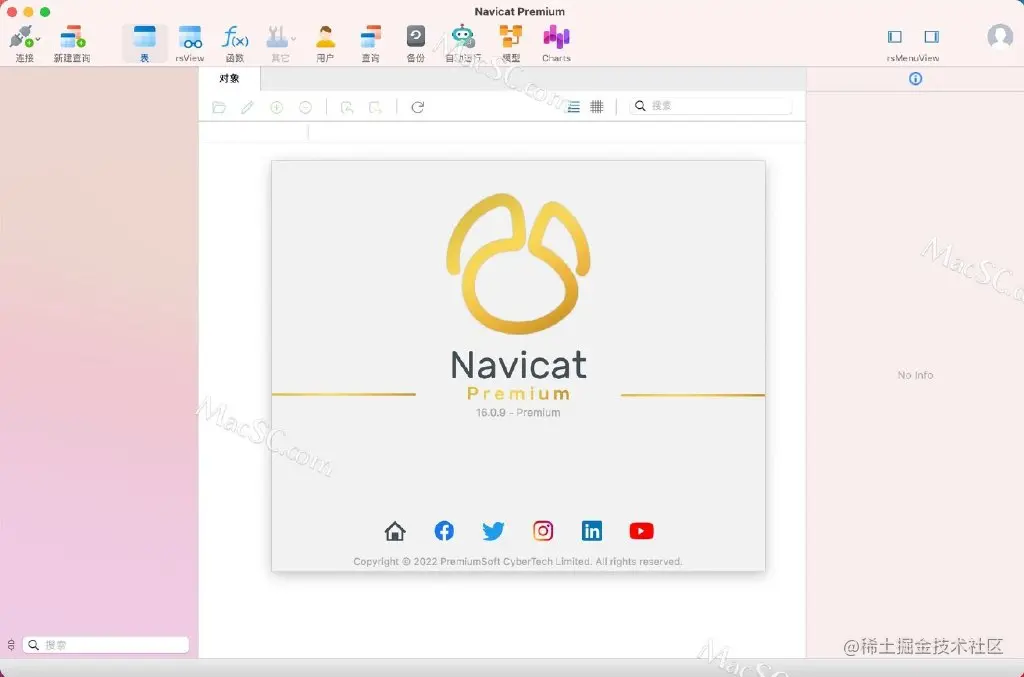Click the refresh icon in object toolbar

pos(418,107)
